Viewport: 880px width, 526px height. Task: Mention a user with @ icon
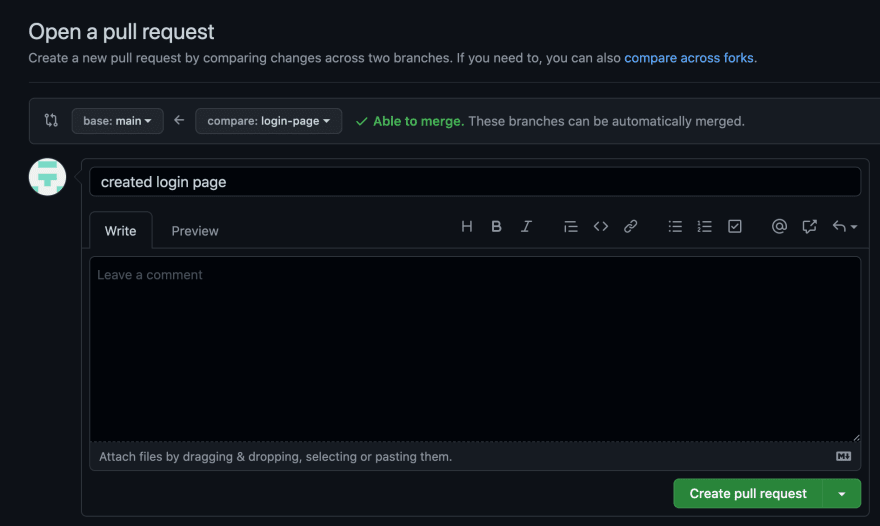point(779,226)
